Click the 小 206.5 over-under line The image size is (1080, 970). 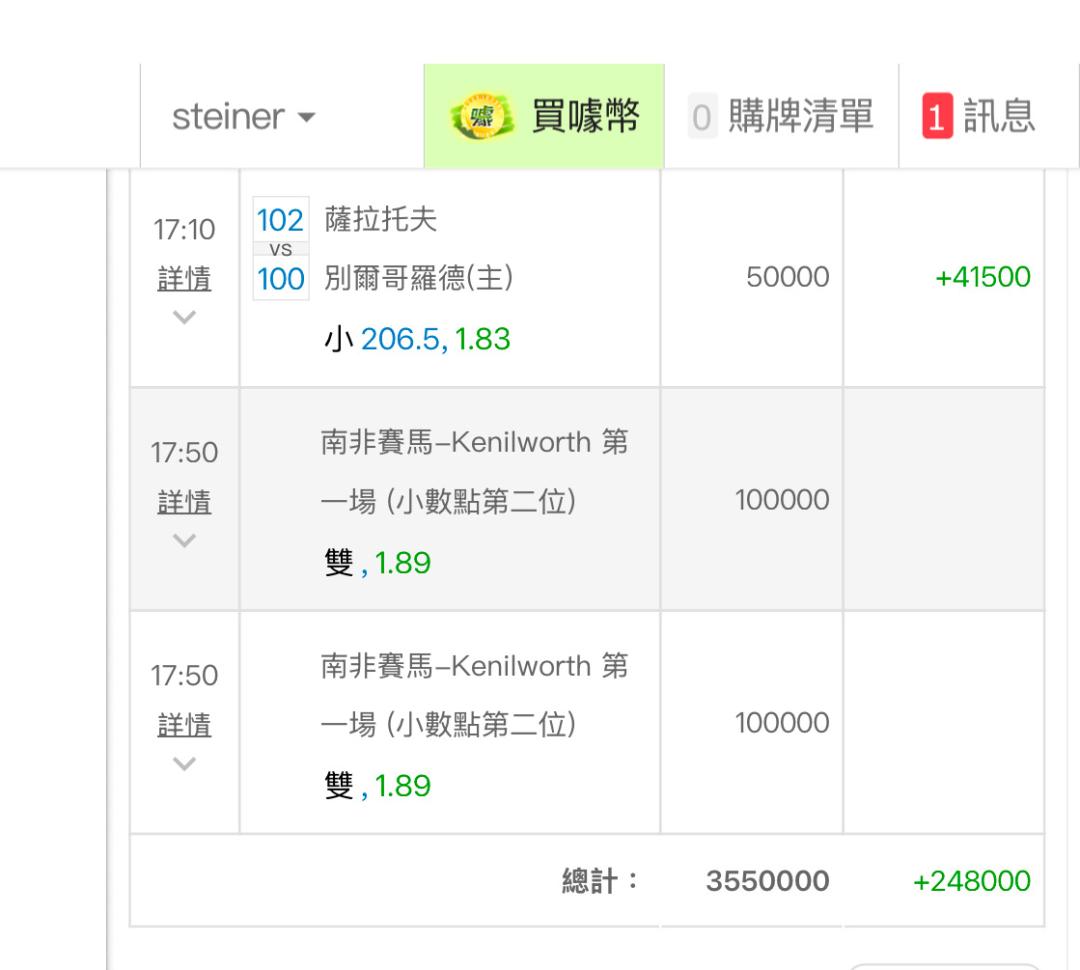(417, 339)
